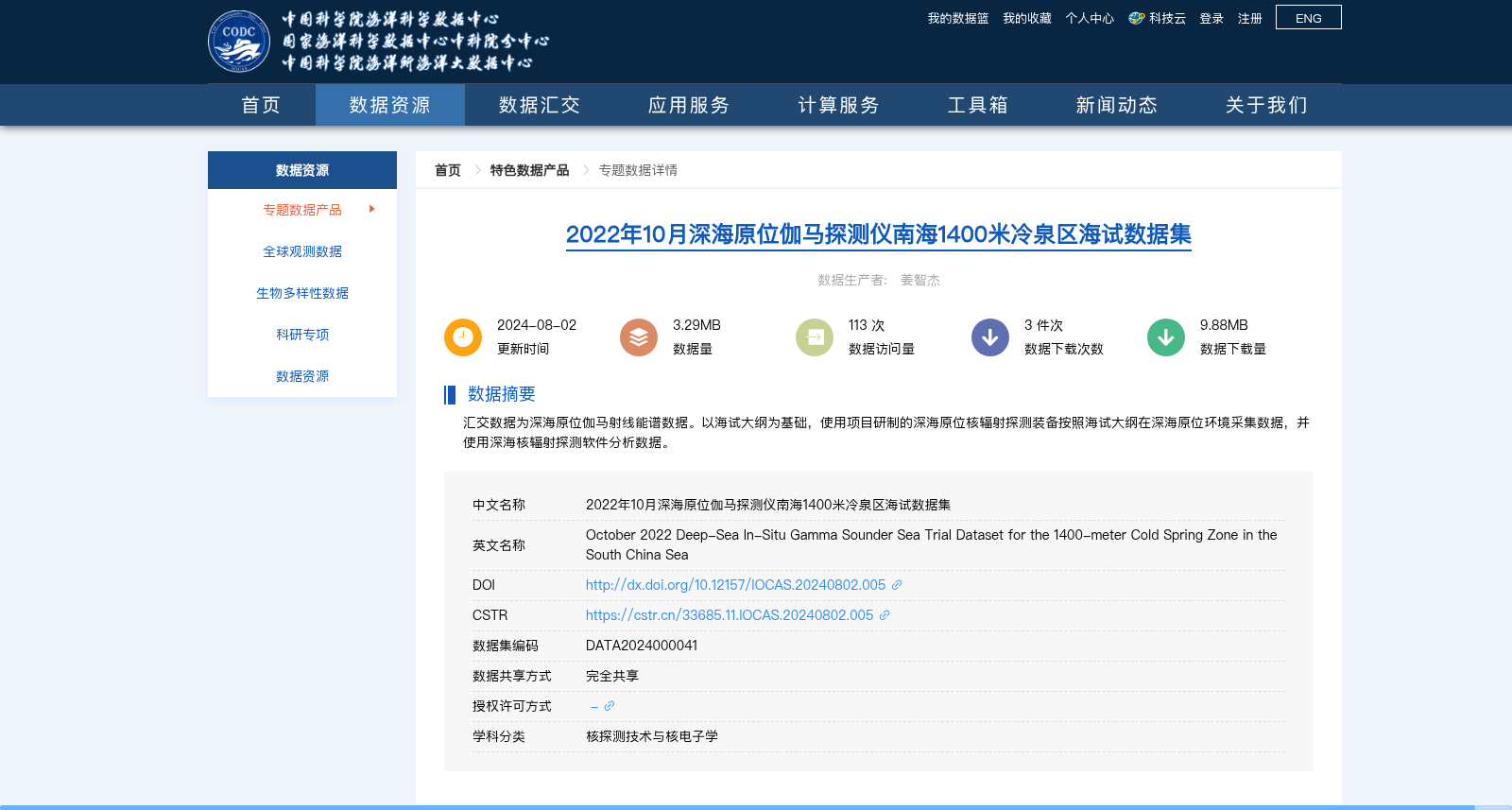Click the blue download count arrow icon

click(x=990, y=337)
